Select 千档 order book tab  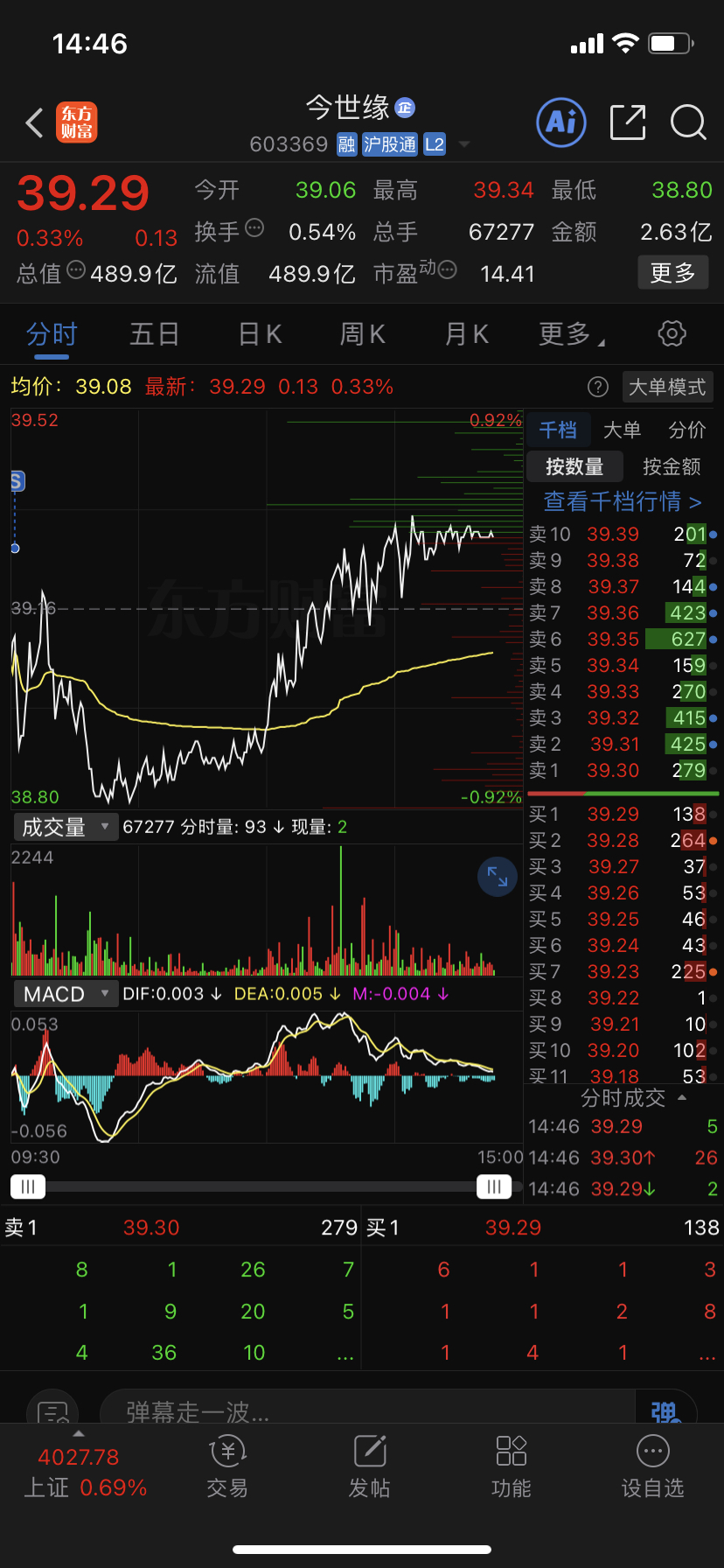558,430
